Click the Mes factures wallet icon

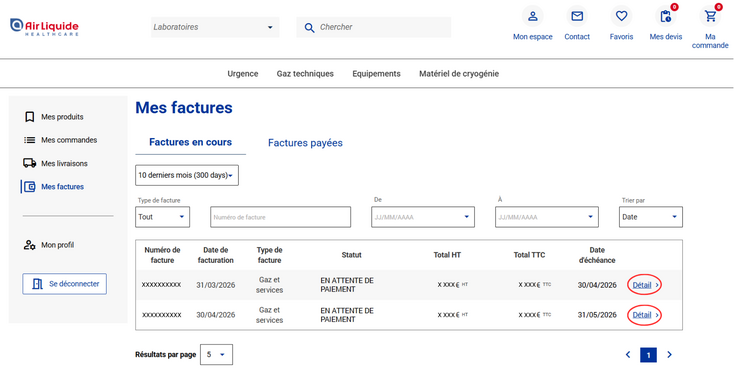pos(30,187)
